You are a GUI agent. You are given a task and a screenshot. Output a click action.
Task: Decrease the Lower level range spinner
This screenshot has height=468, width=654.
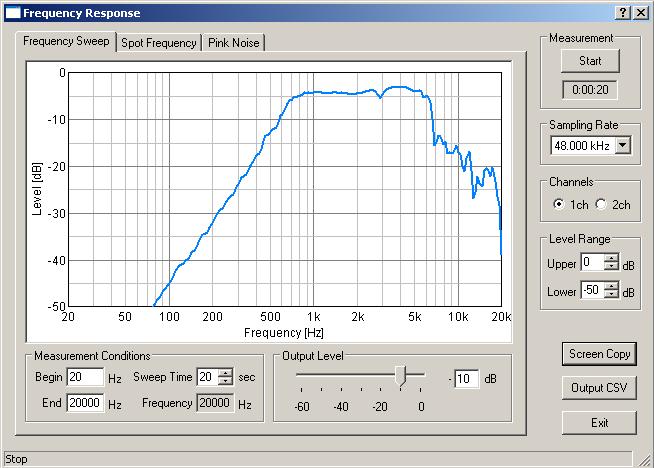(611, 296)
